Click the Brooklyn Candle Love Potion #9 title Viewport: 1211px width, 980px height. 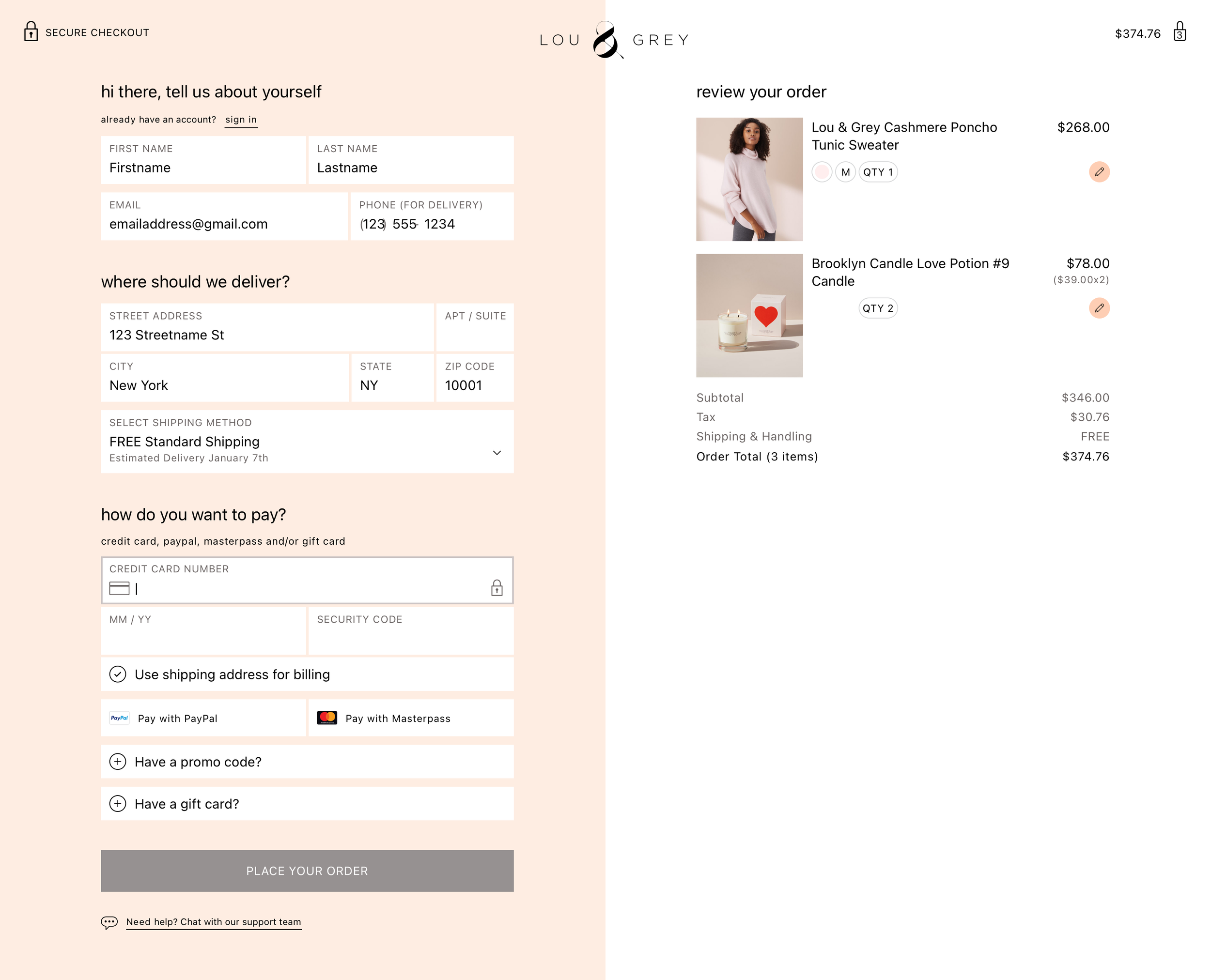[911, 272]
